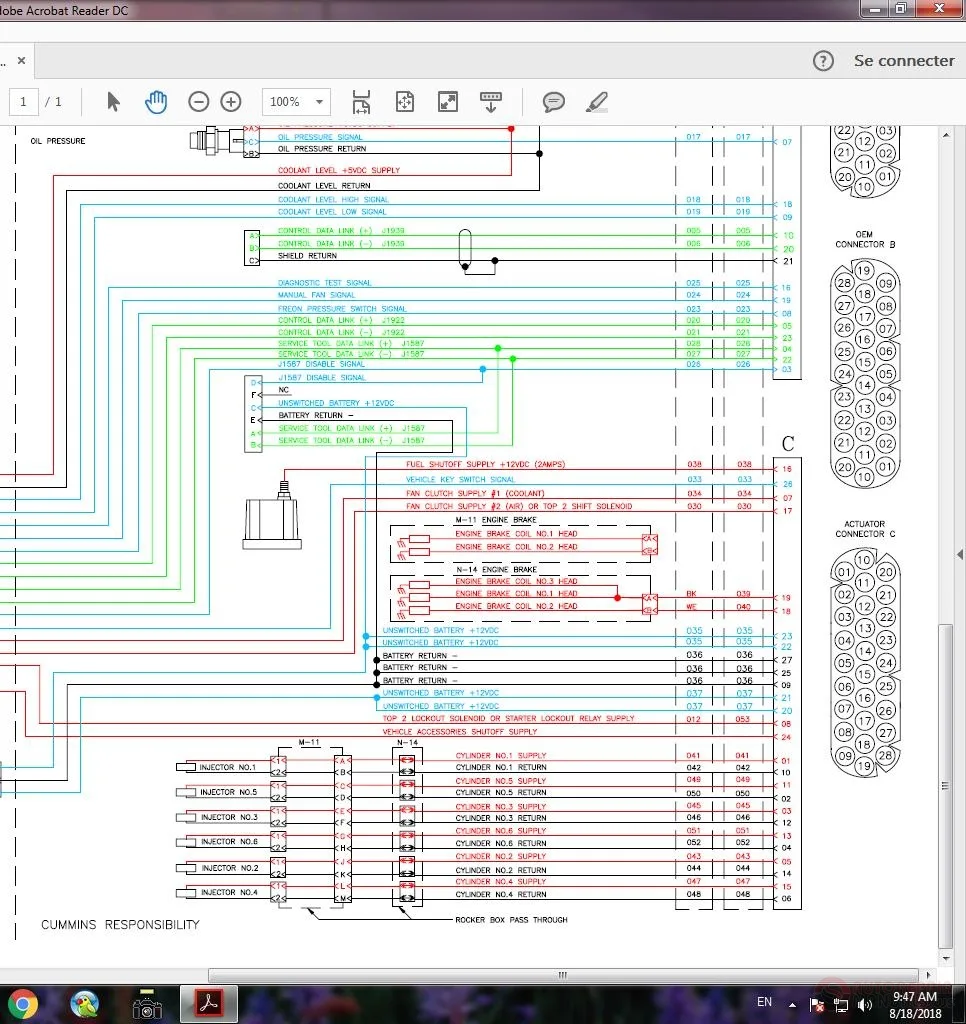Click the horizontal scrollbar right arrow
This screenshot has width=966, height=1024.
click(928, 975)
